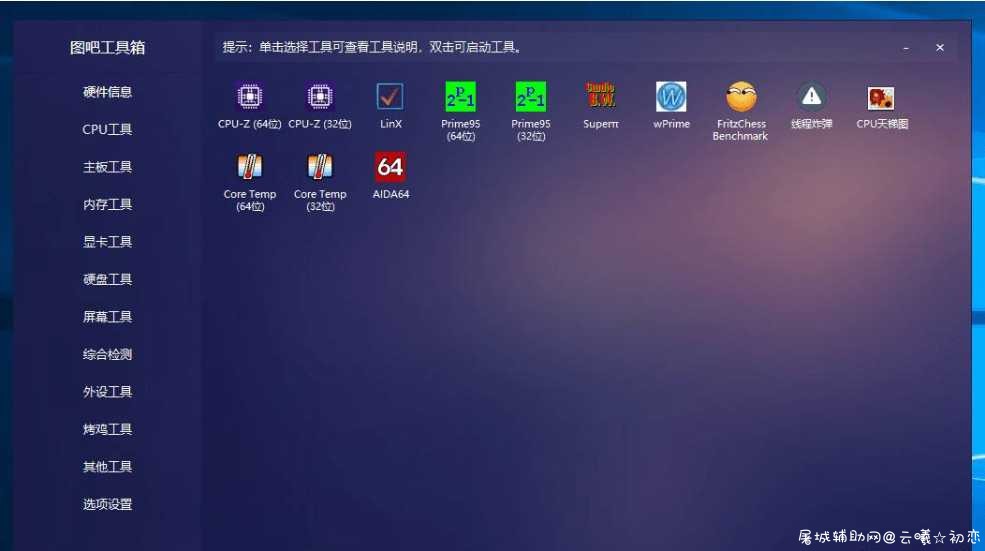
Task: Go to the 综合检测 category
Action: click(x=107, y=354)
